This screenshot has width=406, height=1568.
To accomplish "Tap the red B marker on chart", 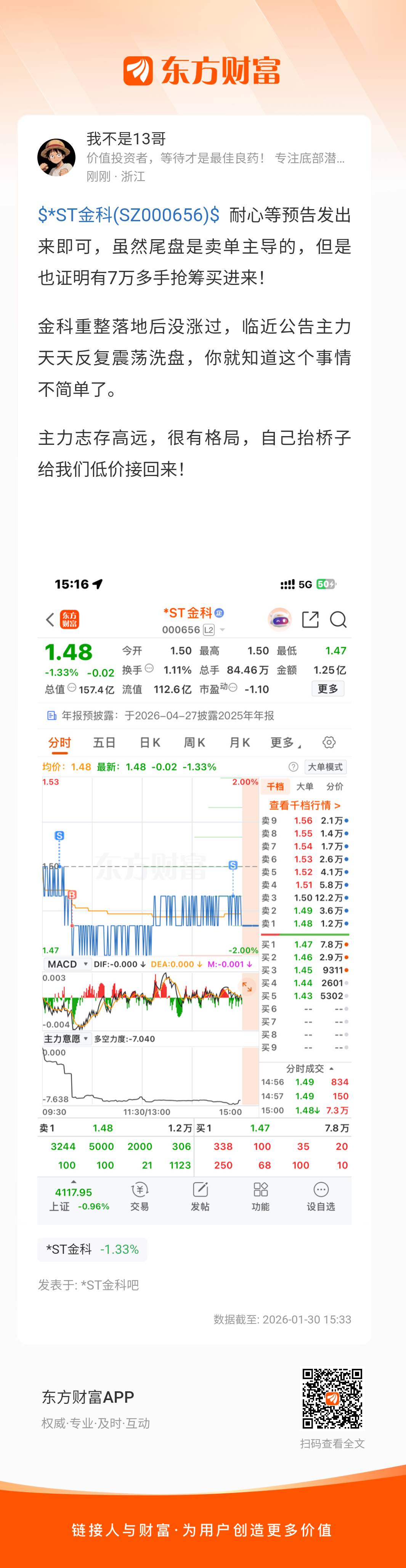I will tap(72, 894).
